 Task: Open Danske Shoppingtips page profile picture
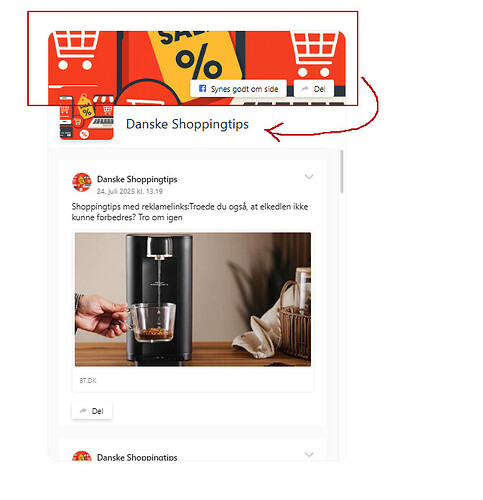pos(87,116)
